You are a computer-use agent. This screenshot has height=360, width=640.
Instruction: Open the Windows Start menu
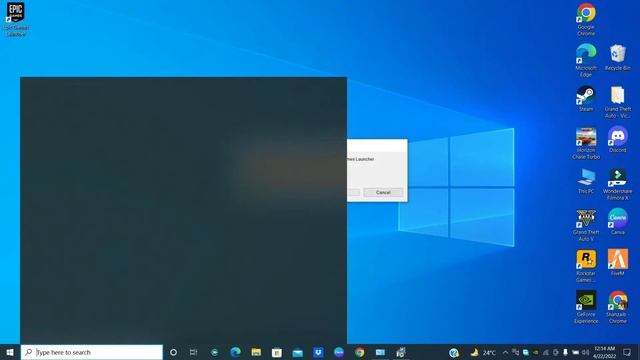click(10, 352)
